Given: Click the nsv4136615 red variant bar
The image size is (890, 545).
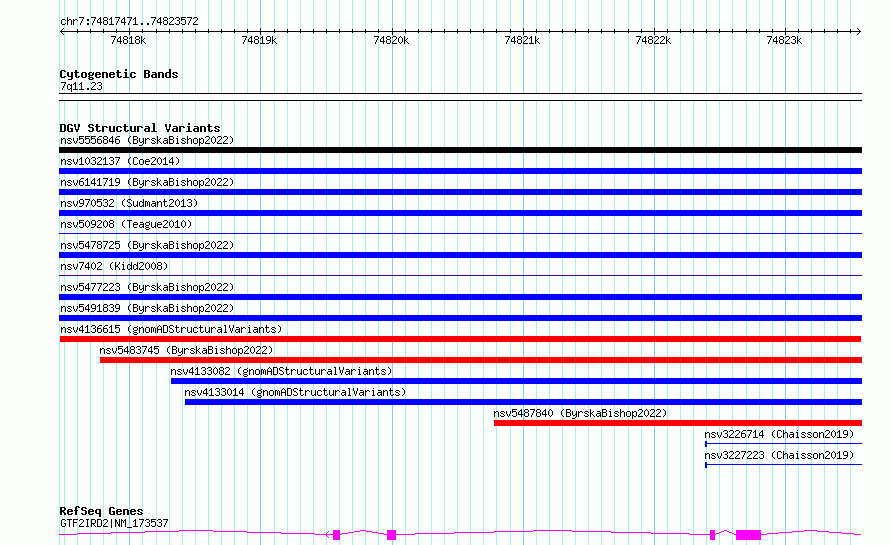Looking at the screenshot, I should (460, 339).
